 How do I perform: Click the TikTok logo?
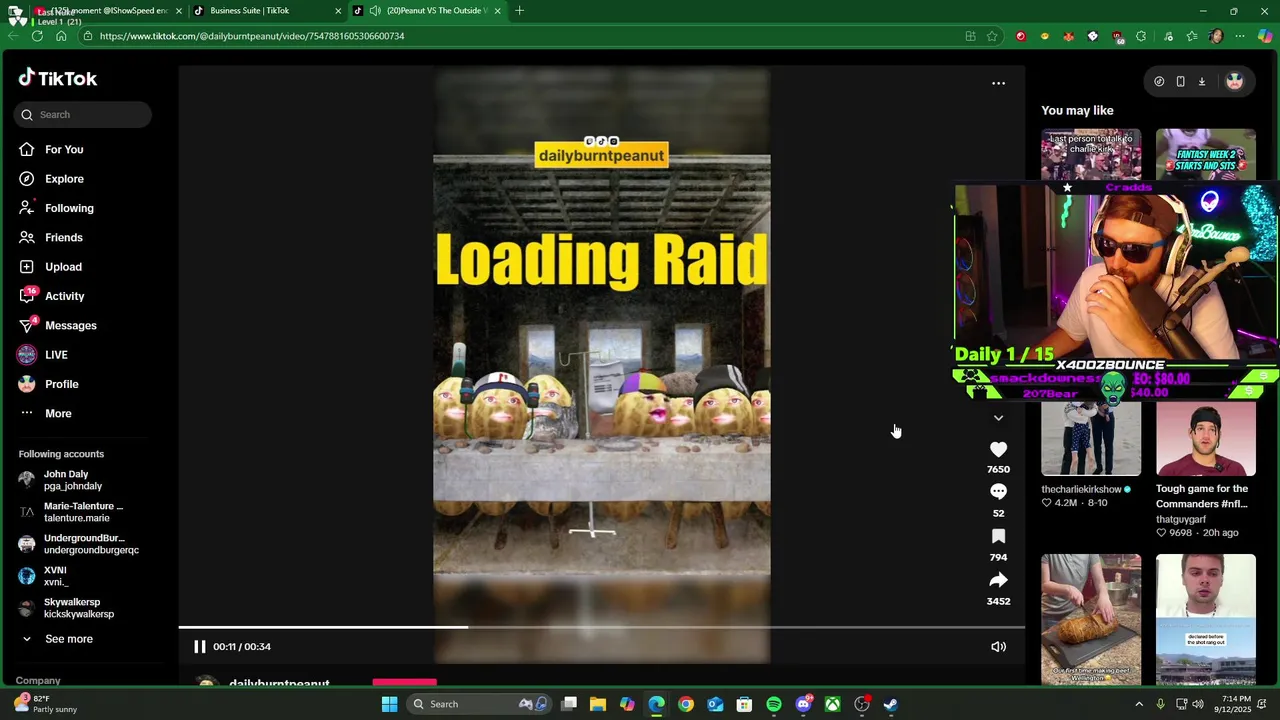[x=57, y=78]
